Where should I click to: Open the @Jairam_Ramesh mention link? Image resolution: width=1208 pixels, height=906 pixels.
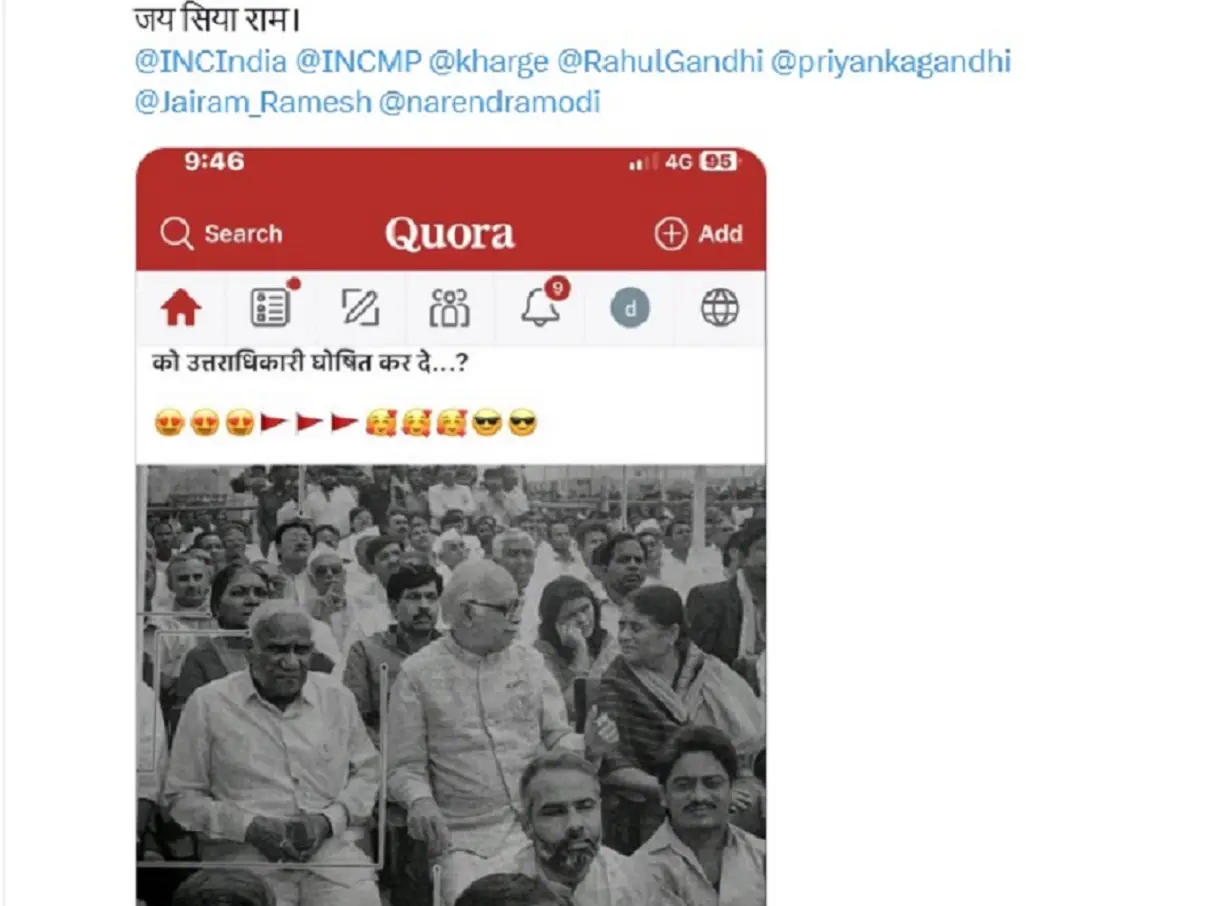253,102
